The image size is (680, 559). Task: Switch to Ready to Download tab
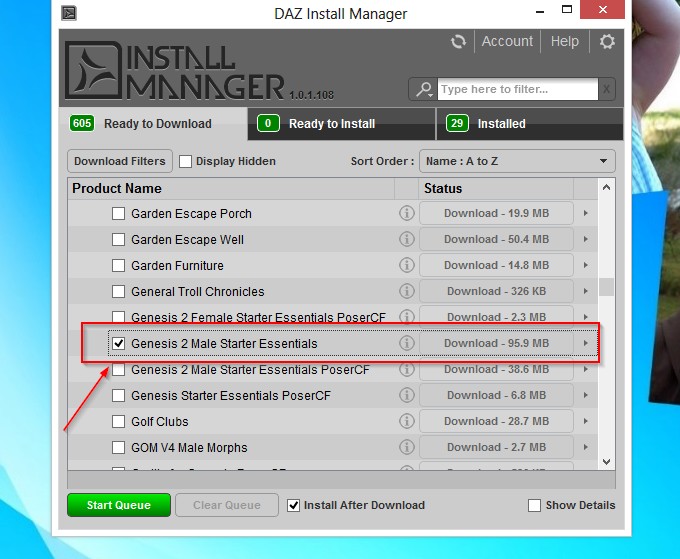click(x=153, y=124)
